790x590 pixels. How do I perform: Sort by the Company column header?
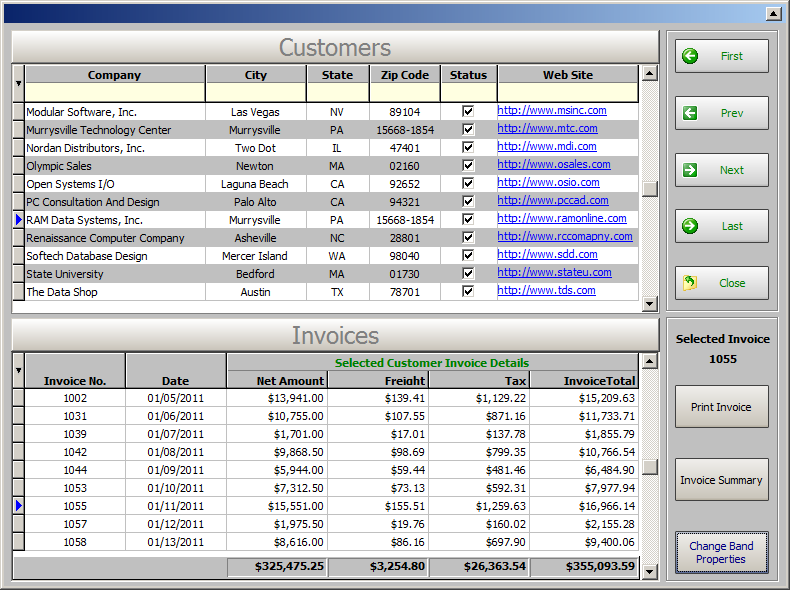[115, 75]
